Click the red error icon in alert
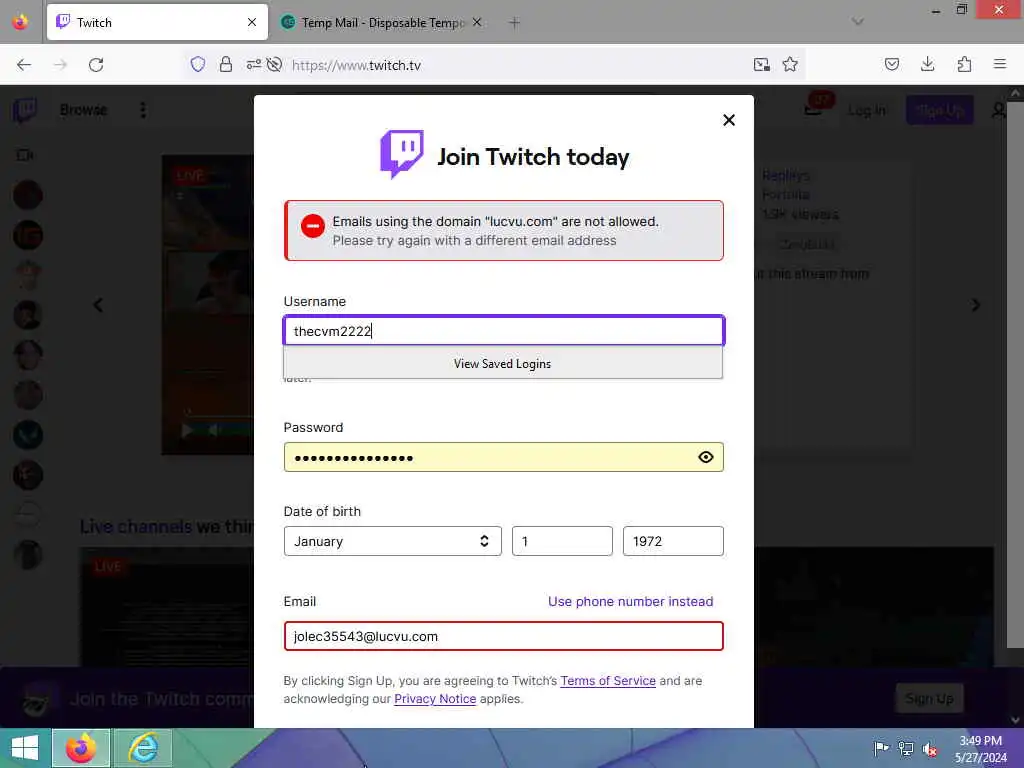The height and width of the screenshot is (768, 1024). point(312,226)
